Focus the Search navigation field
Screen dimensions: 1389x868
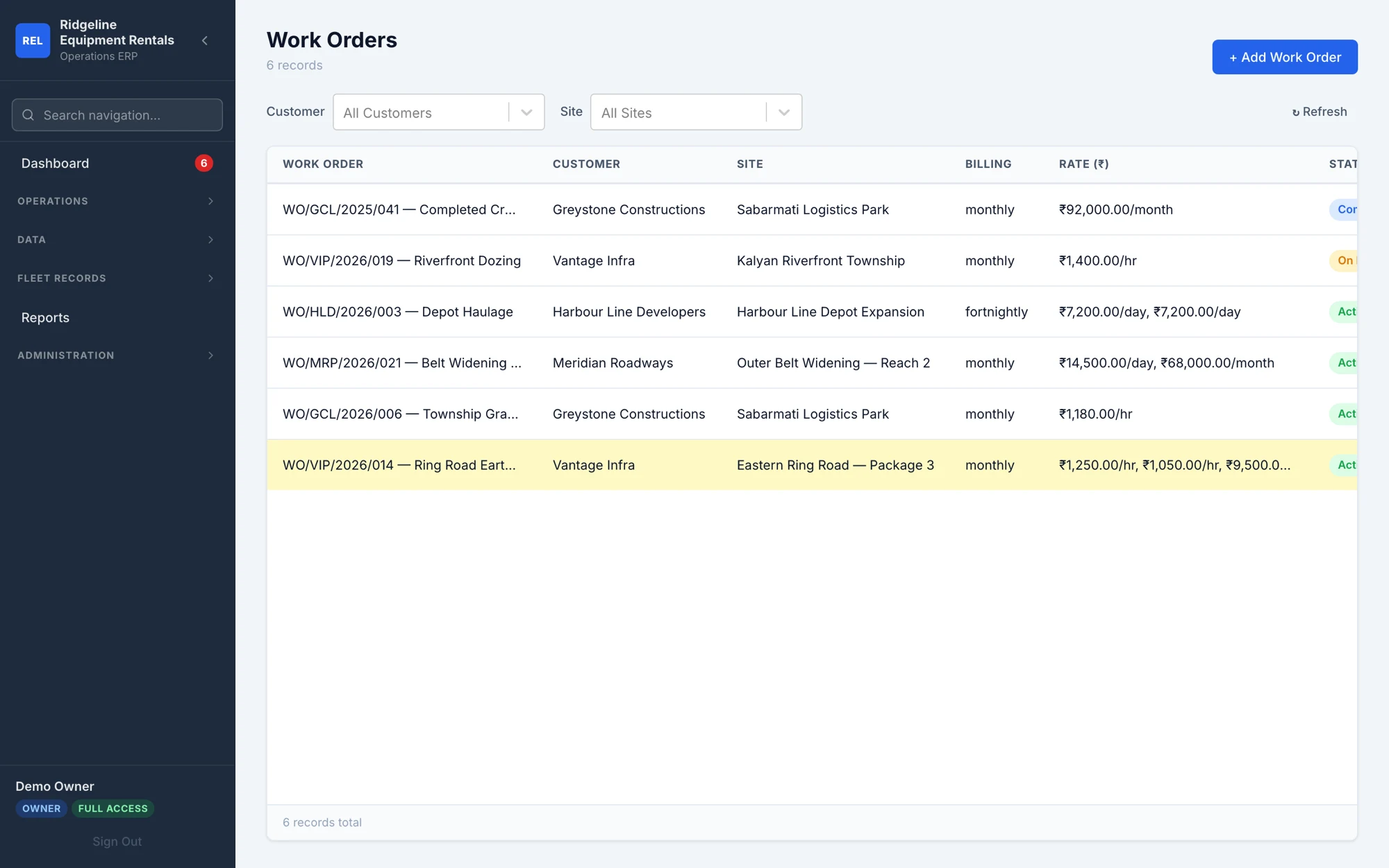pos(117,115)
